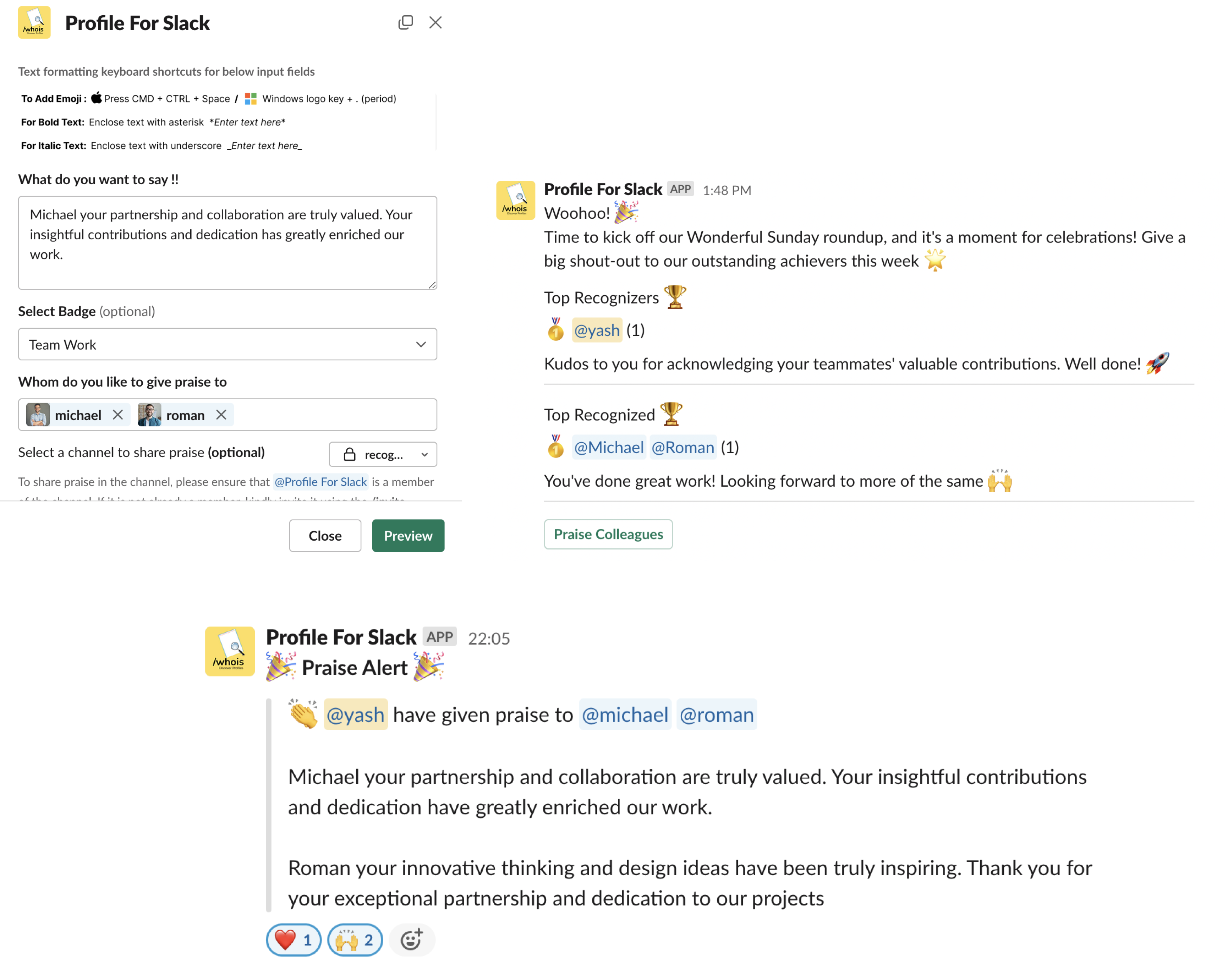Image resolution: width=1228 pixels, height=980 pixels.
Task: Click the lock icon on the channel selector
Action: (x=351, y=454)
